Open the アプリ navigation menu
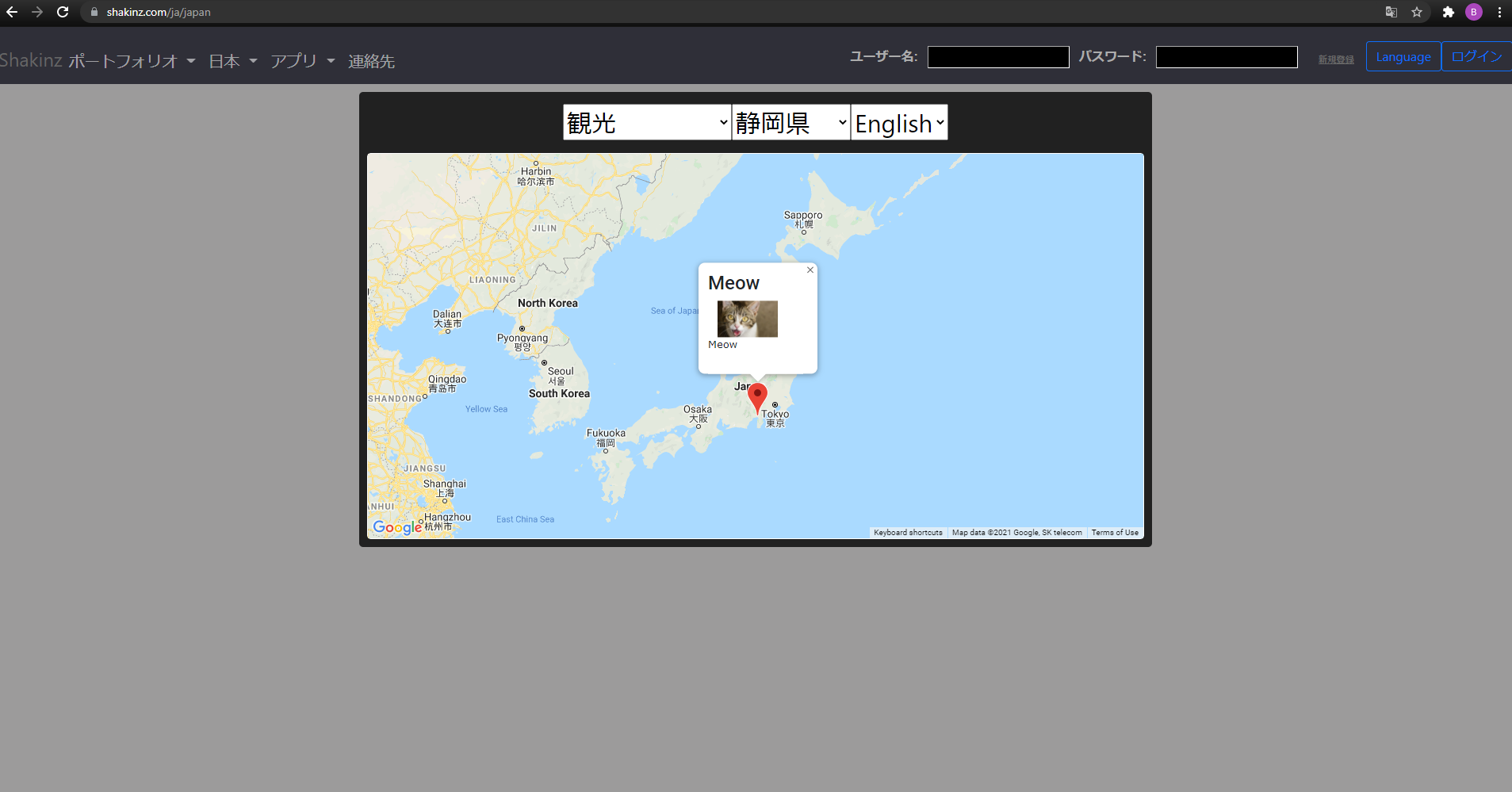The width and height of the screenshot is (1512, 792). [x=302, y=61]
